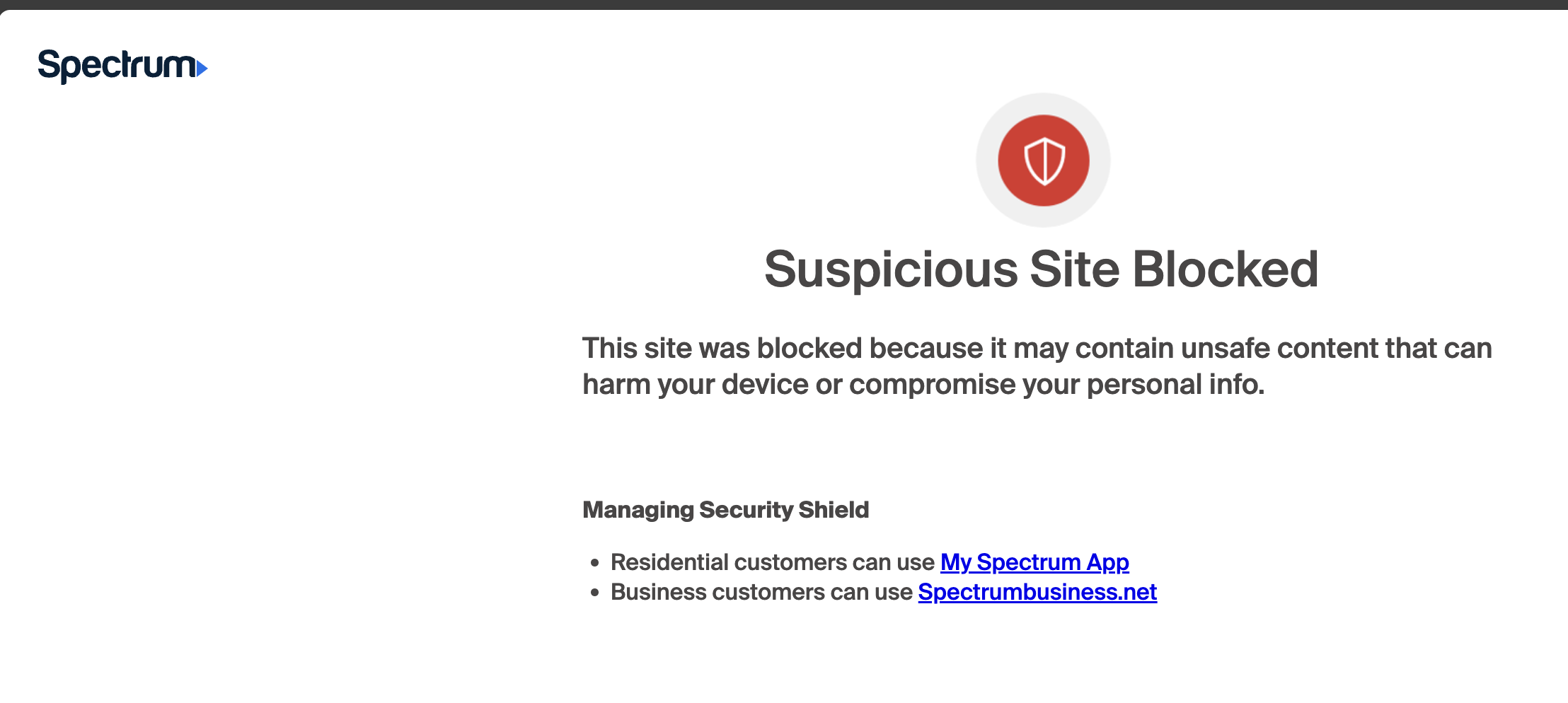Click the "Business customers can use" text
1568x703 pixels.
[x=761, y=592]
